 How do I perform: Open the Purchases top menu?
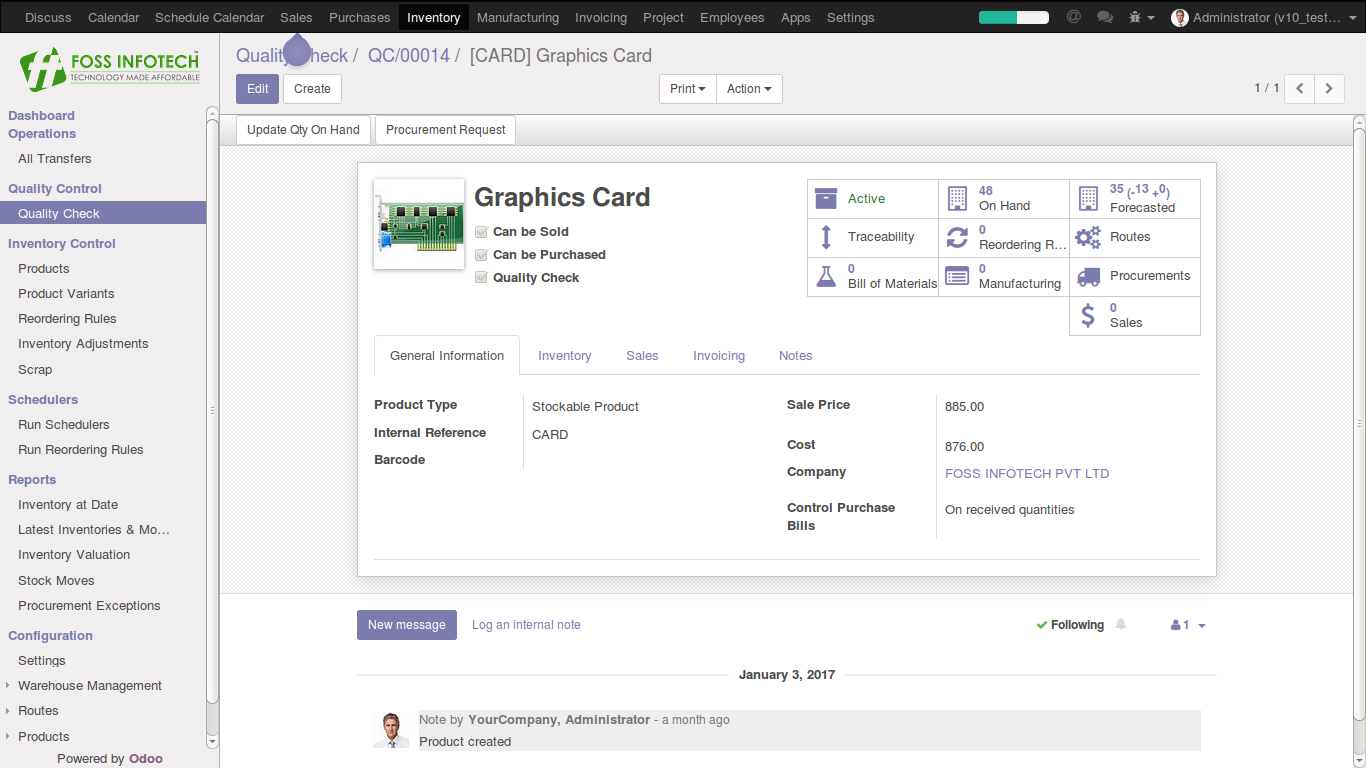(x=360, y=17)
